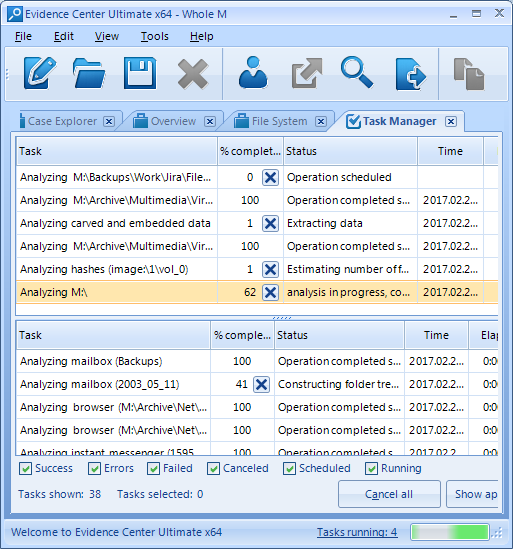Screen dimensions: 513x549
Task: Click the blue user person icon
Action: (x=253, y=72)
